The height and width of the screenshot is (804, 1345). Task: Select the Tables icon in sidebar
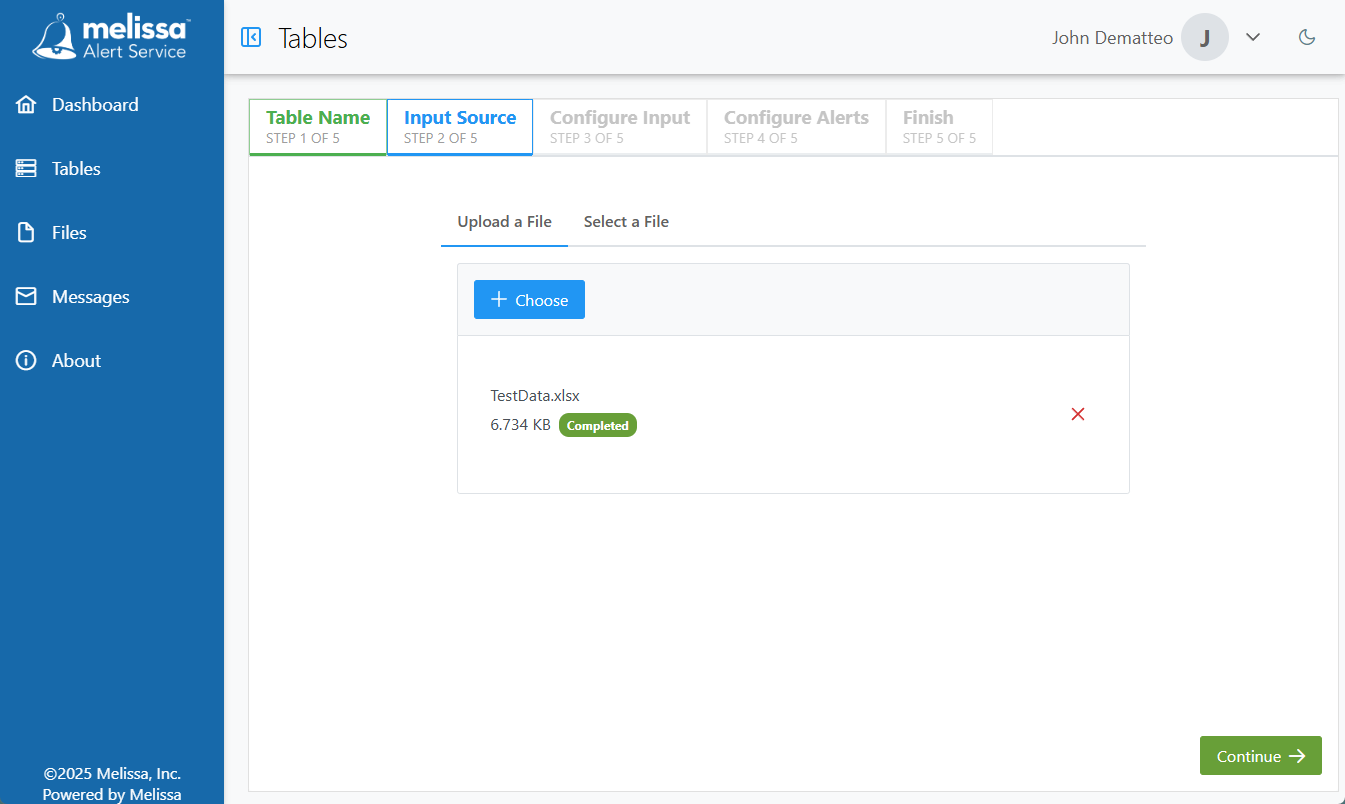click(x=26, y=168)
